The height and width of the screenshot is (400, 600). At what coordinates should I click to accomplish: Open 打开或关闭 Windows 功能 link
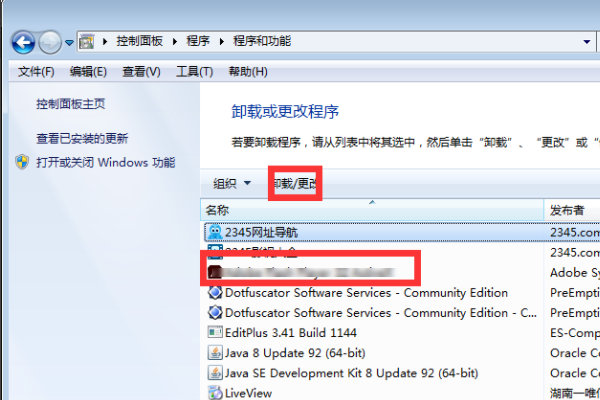[x=106, y=162]
